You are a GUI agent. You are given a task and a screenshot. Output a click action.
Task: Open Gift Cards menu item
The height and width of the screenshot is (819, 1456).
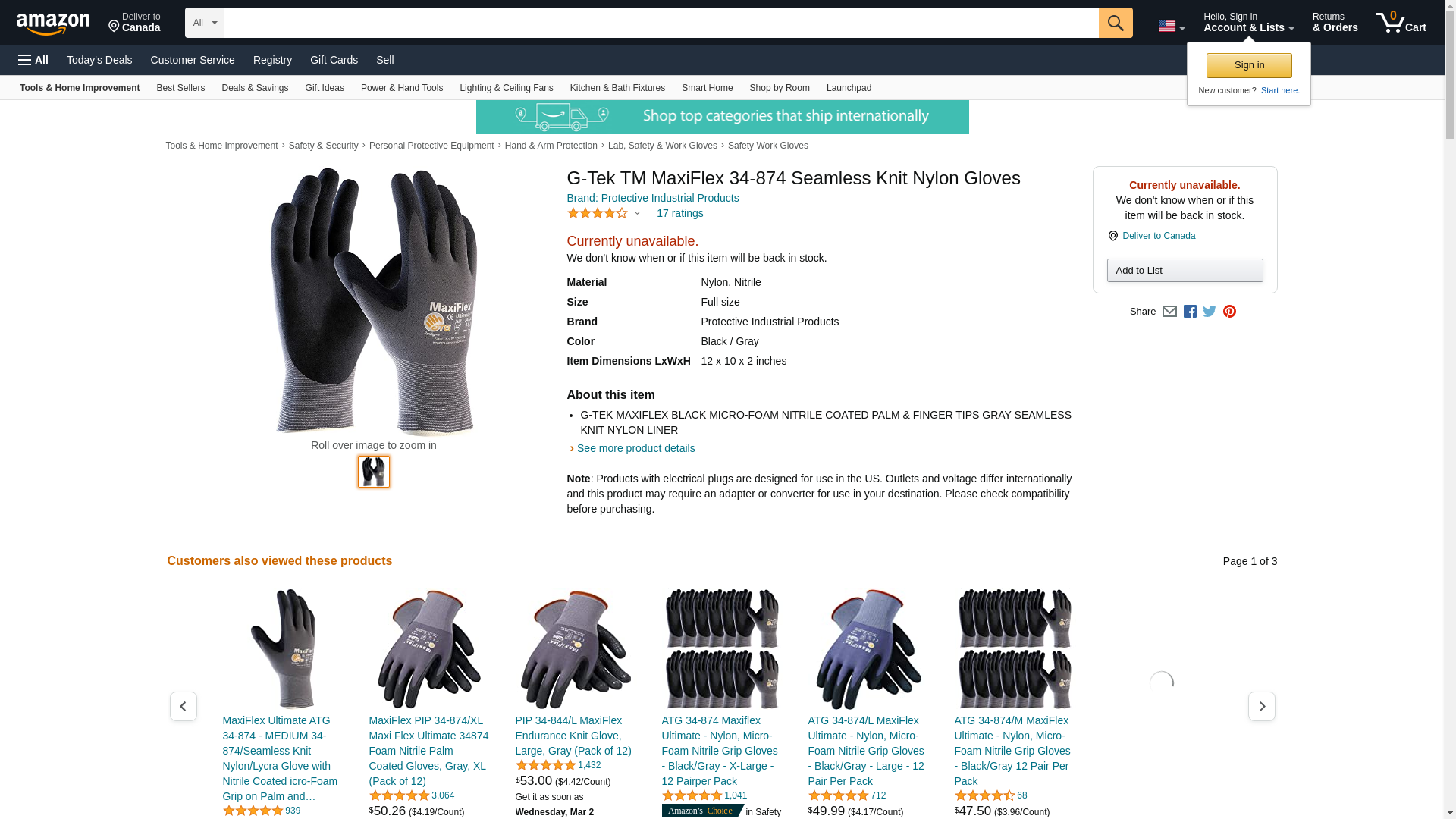(334, 60)
